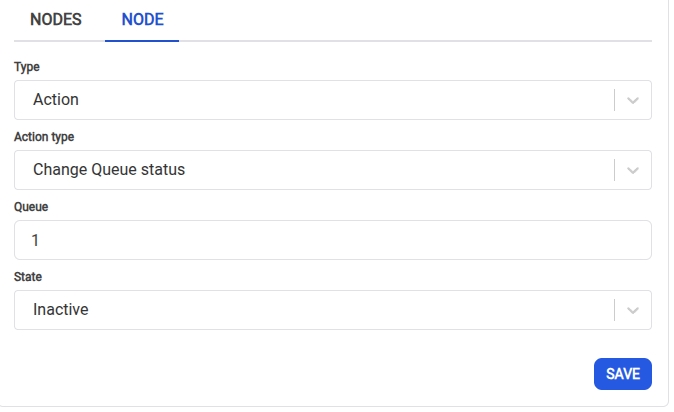The width and height of the screenshot is (674, 412).
Task: Click the "Queue" field label
Action: (31, 207)
